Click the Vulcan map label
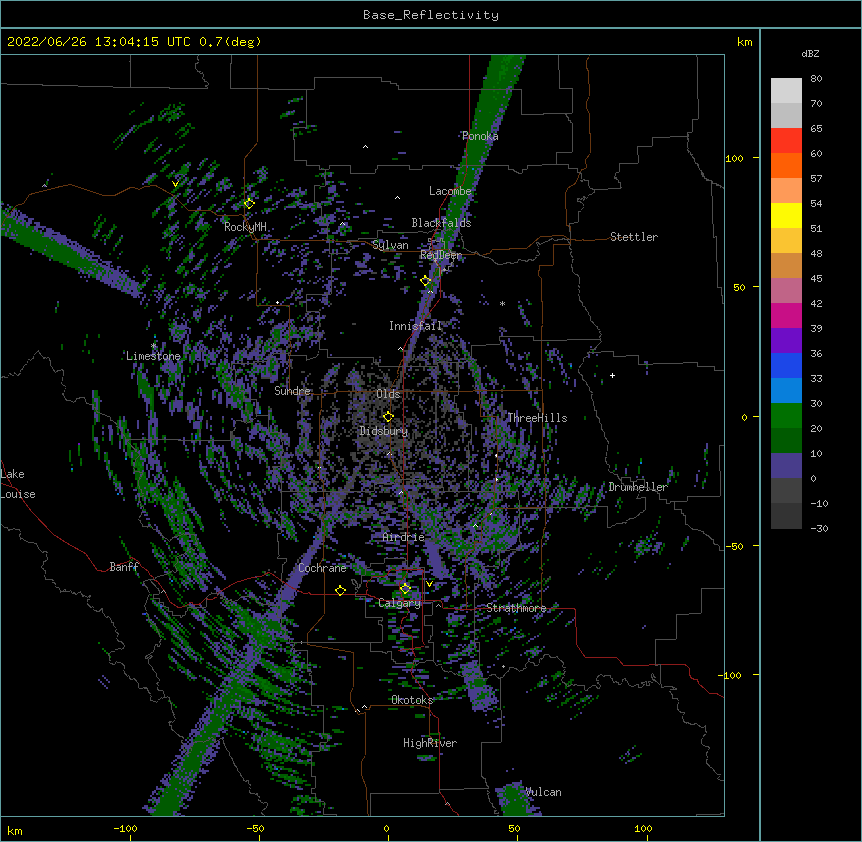 pyautogui.click(x=543, y=792)
